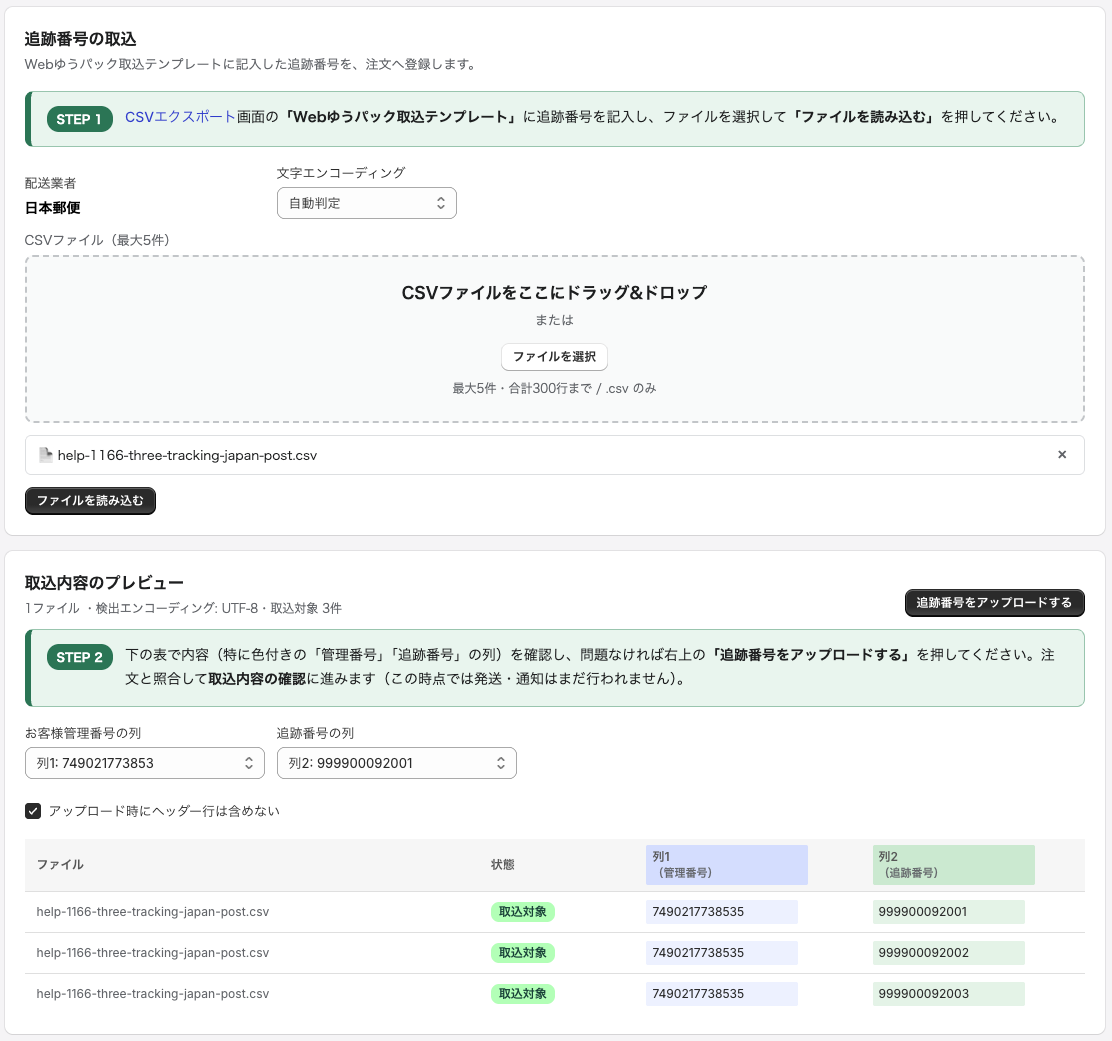The height and width of the screenshot is (1041, 1112).
Task: Open the CSVエクスポート link
Action: click(x=180, y=117)
